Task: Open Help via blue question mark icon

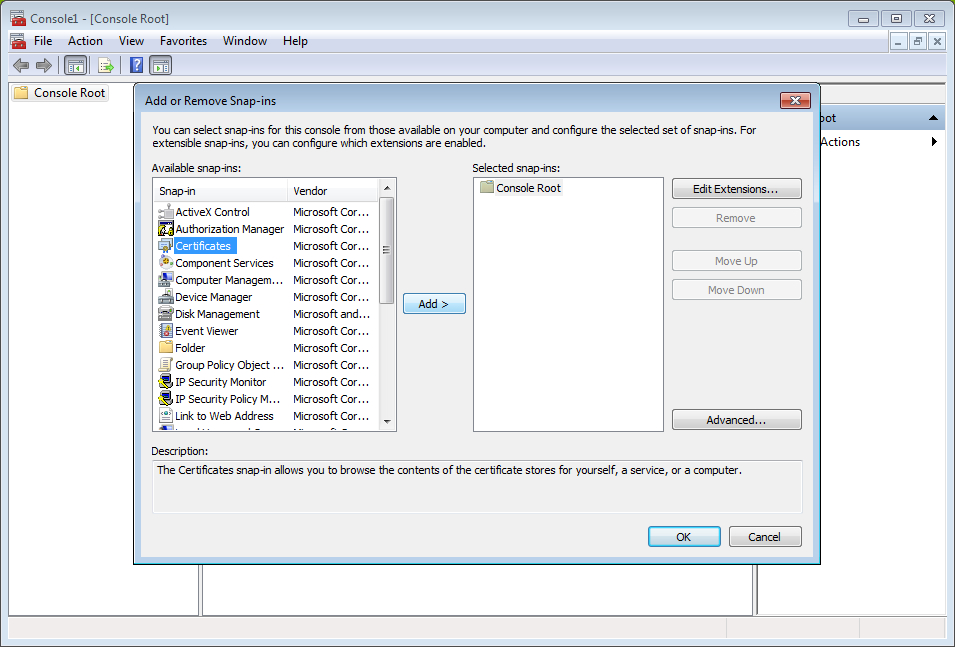Action: (136, 65)
